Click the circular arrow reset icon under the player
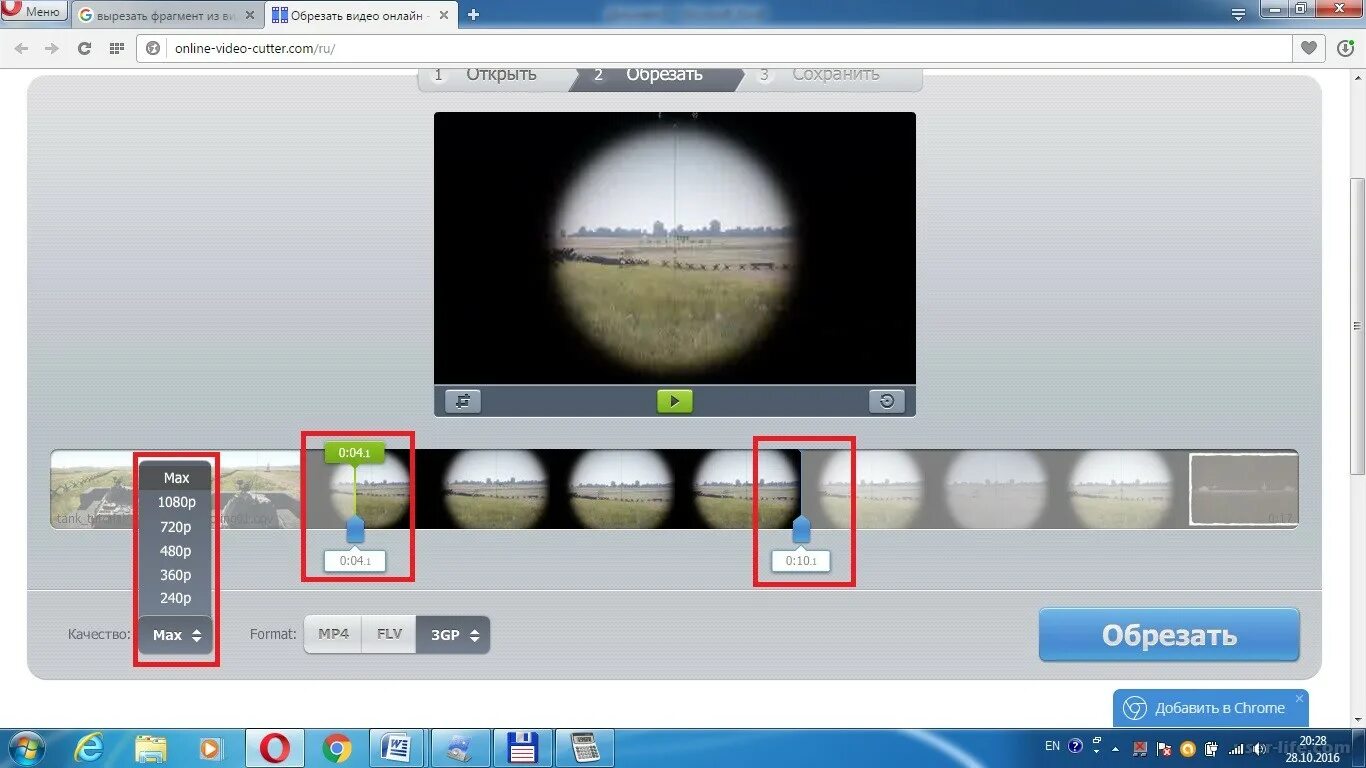 coord(887,401)
